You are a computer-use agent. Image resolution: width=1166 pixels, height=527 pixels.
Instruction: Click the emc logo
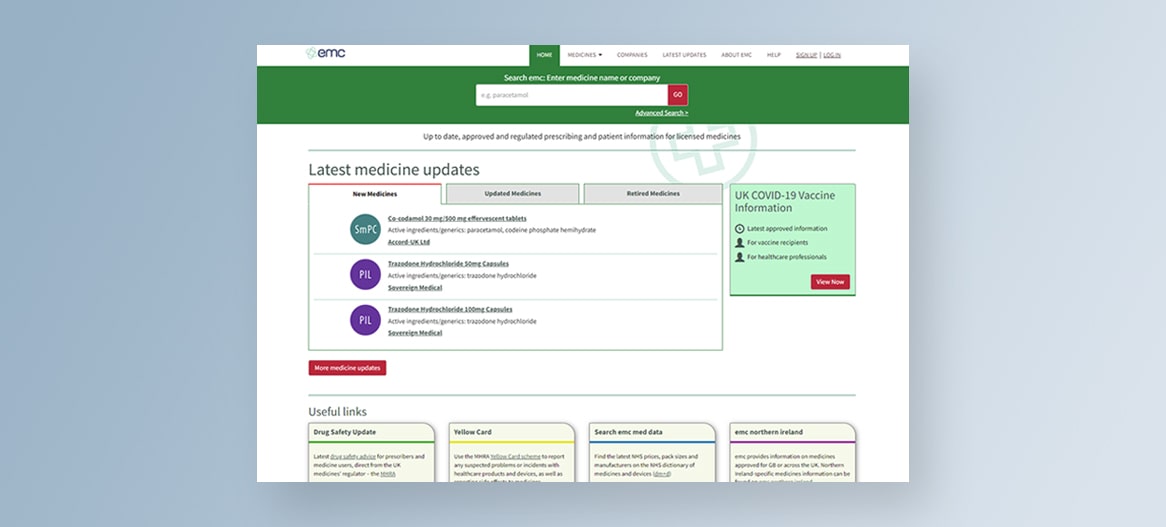[326, 54]
